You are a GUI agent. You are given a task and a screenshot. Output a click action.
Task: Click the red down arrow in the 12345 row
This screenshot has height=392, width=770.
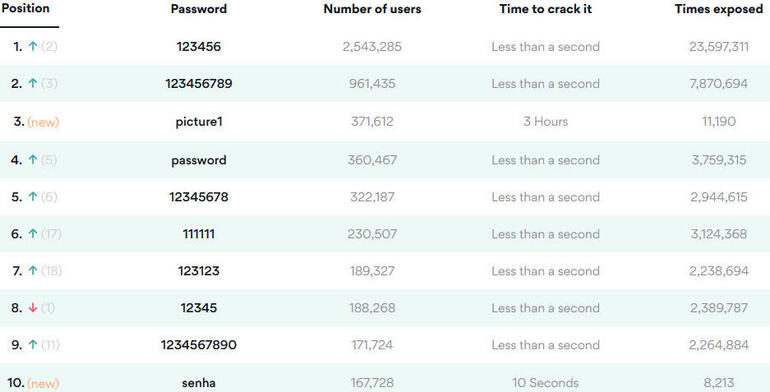[33, 308]
